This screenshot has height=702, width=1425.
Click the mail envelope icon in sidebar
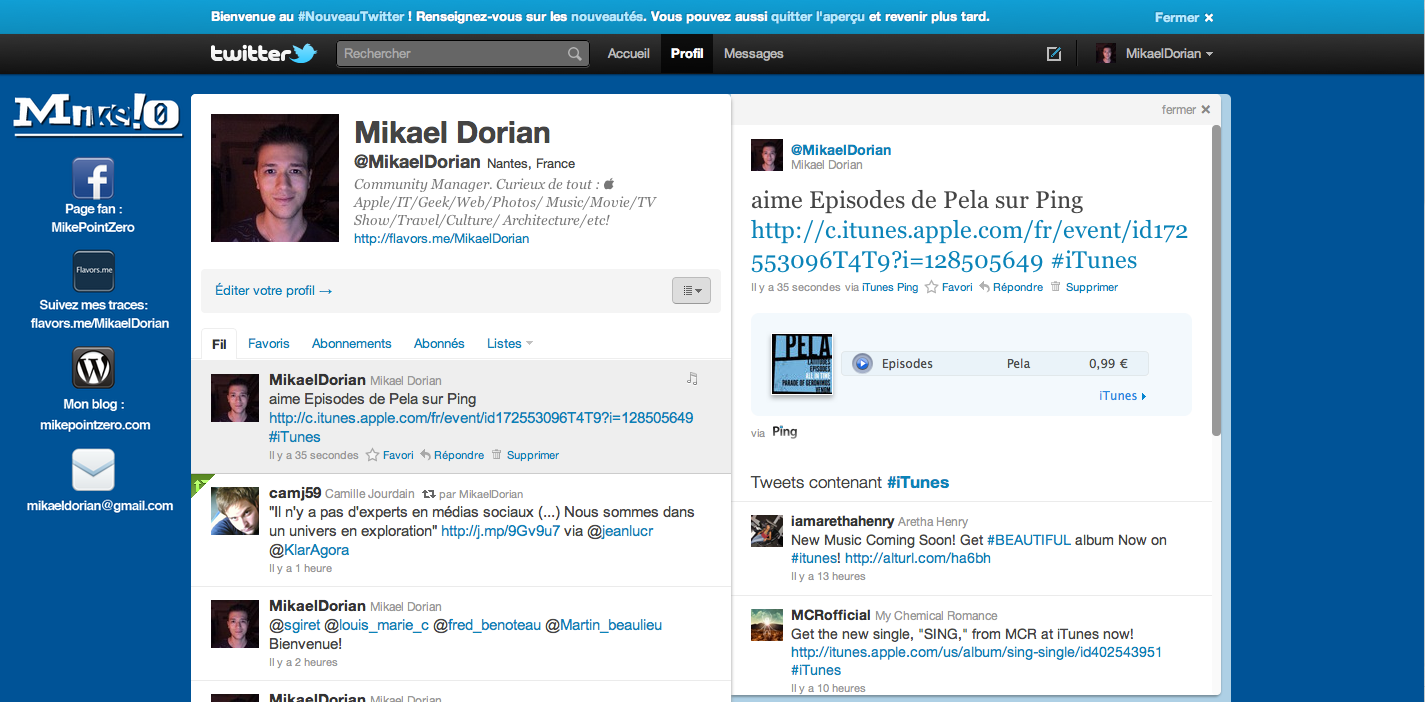tap(93, 470)
